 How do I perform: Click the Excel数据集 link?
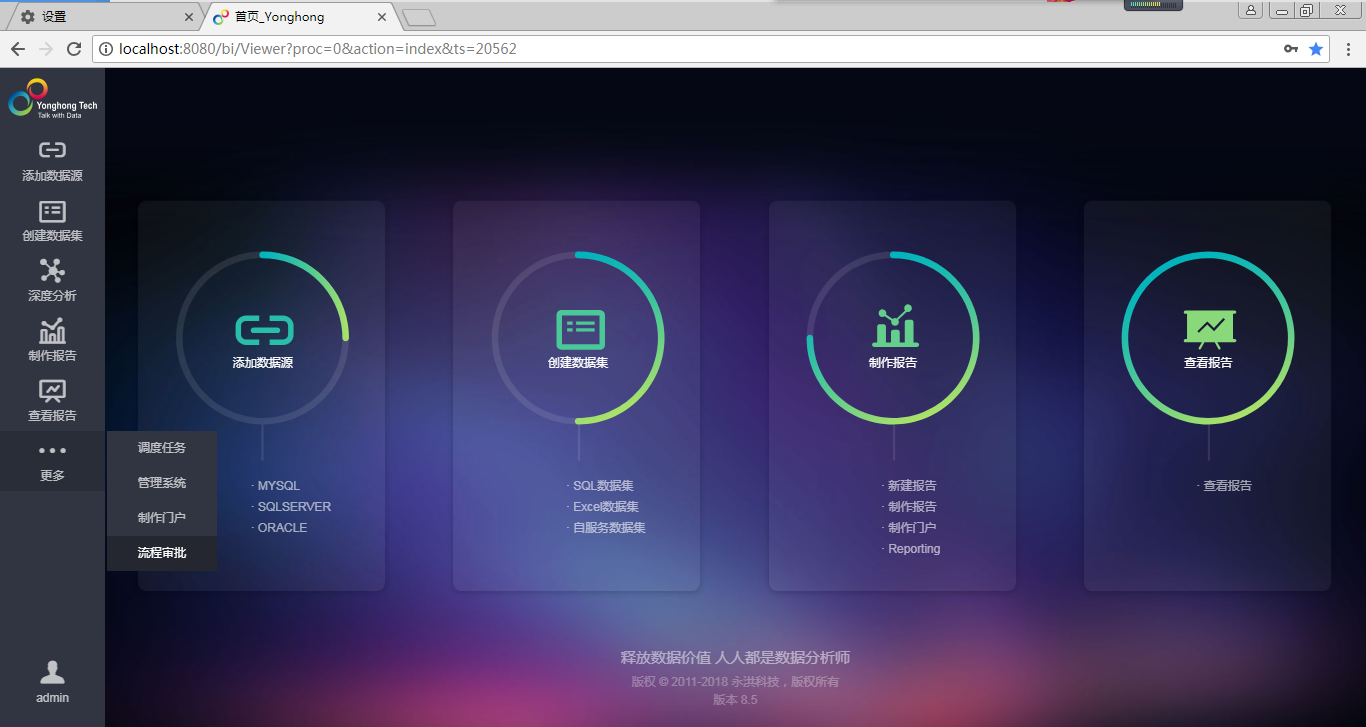pos(605,507)
